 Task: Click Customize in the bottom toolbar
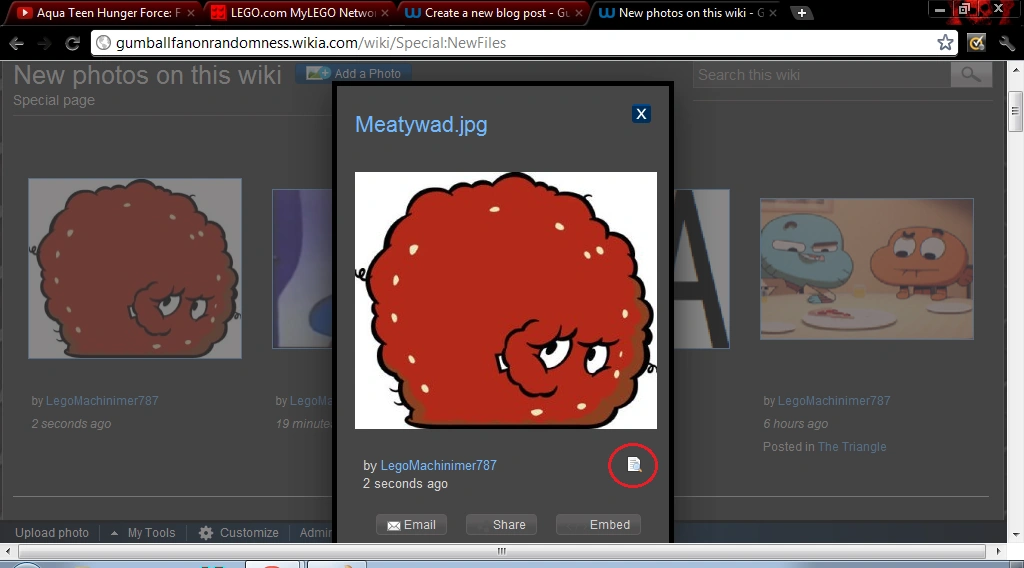pos(249,533)
